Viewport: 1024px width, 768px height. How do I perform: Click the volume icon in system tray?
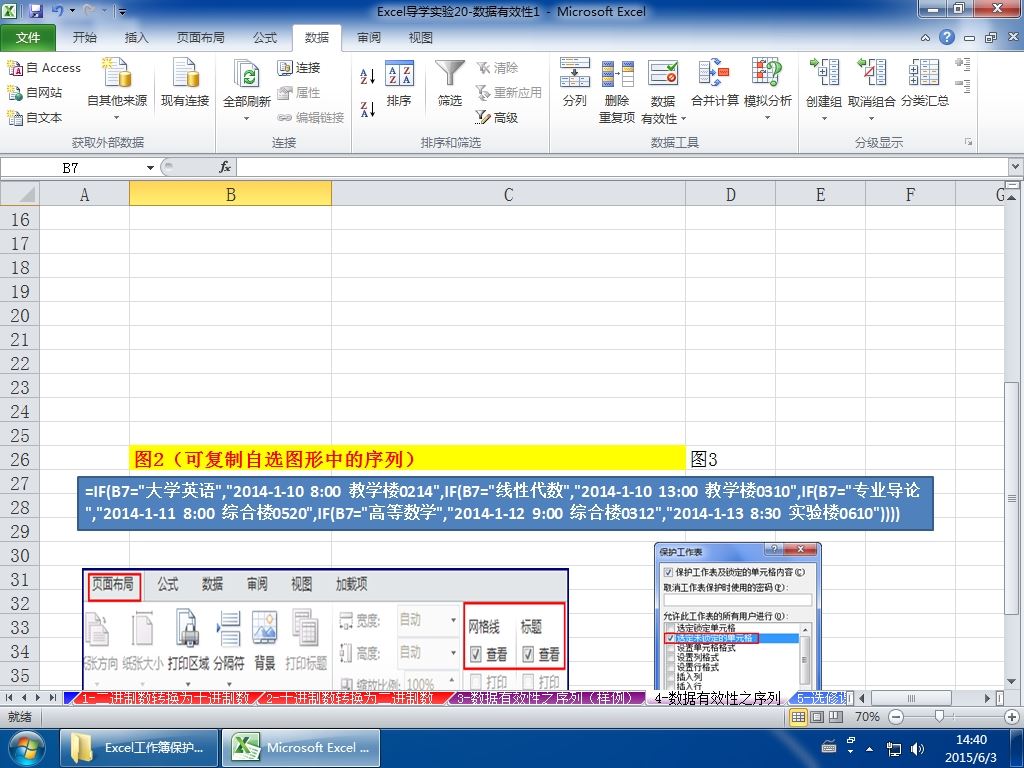coord(917,749)
